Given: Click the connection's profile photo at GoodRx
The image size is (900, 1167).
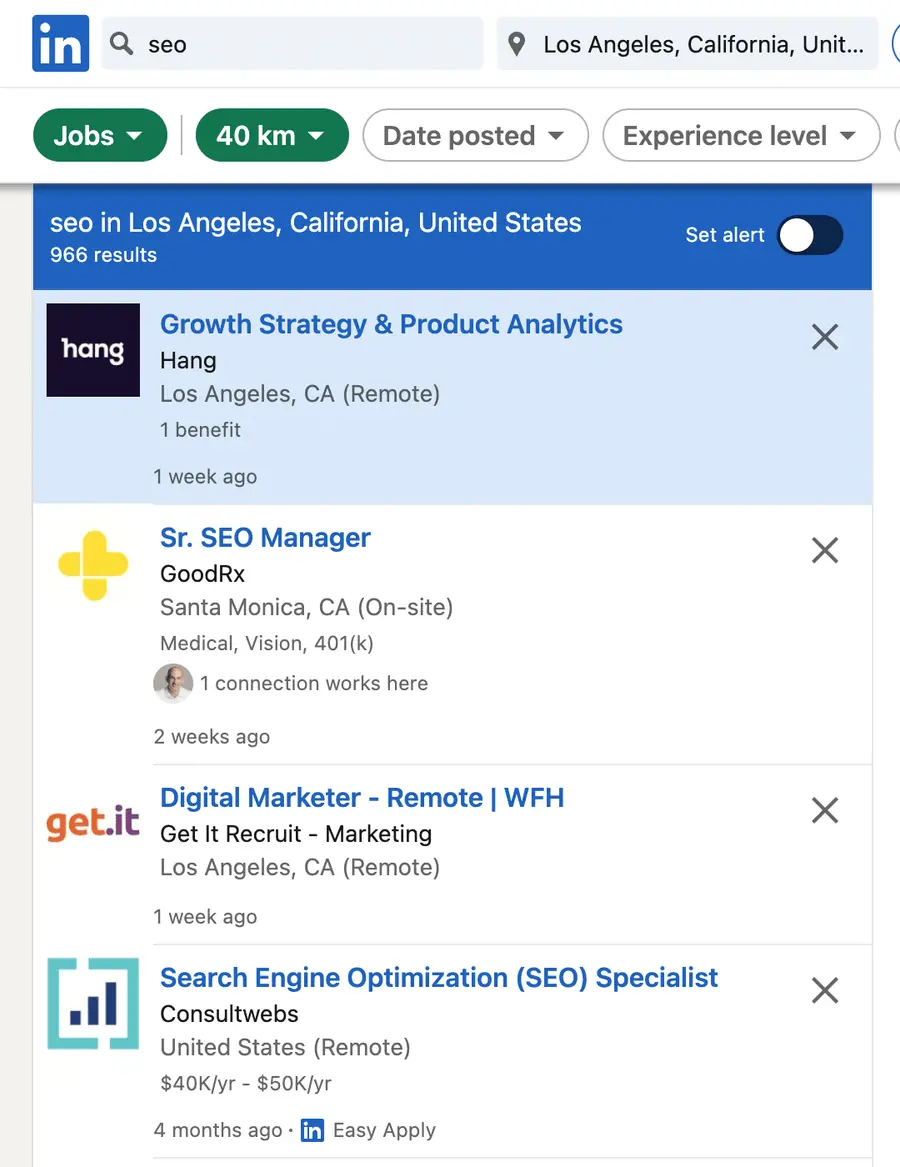Looking at the screenshot, I should click(x=173, y=683).
